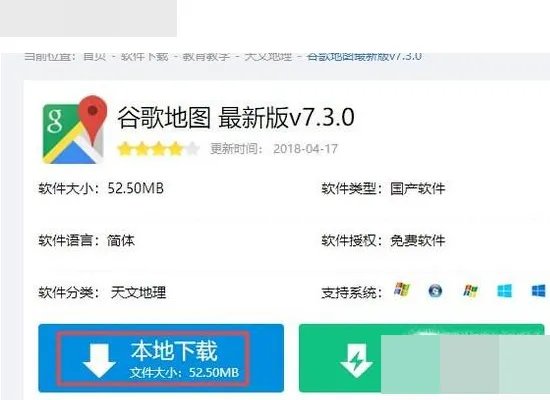The width and height of the screenshot is (550, 400).
Task: Click the 支持系统 label
Action: tap(351, 292)
